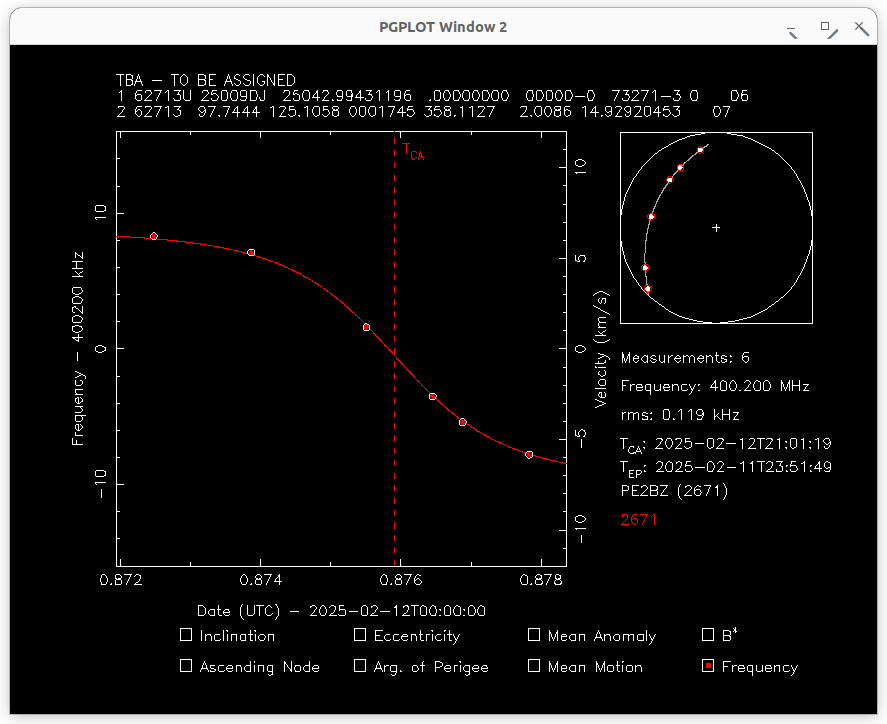Minimize the PGPLOT Window 2

[793, 28]
